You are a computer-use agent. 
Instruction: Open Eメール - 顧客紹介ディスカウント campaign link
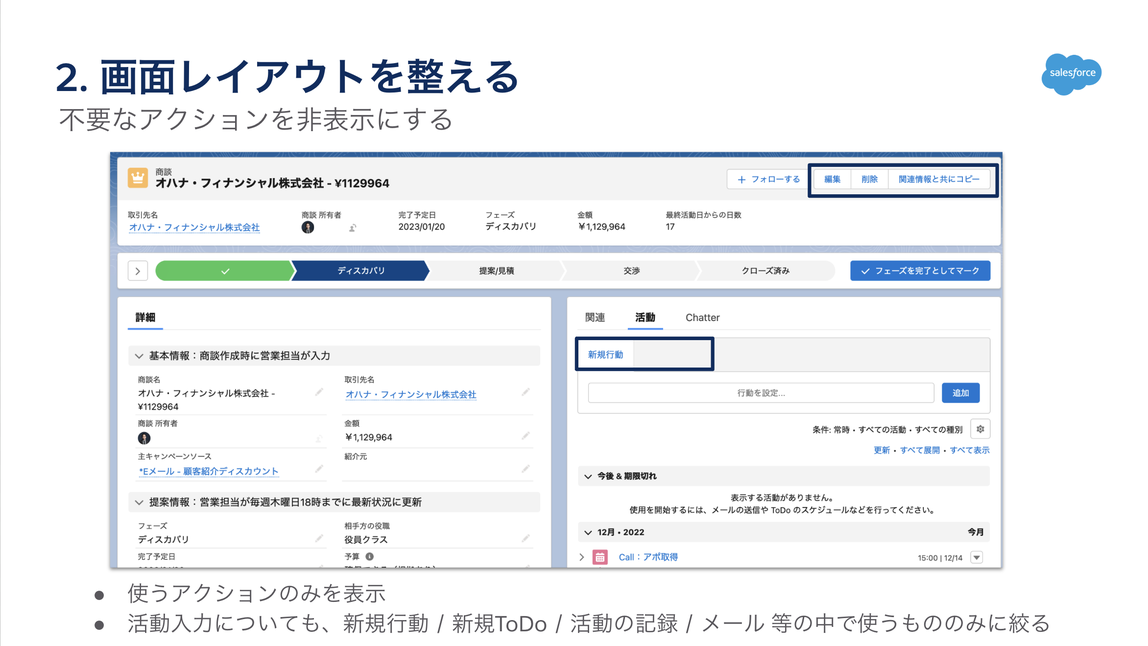209,471
